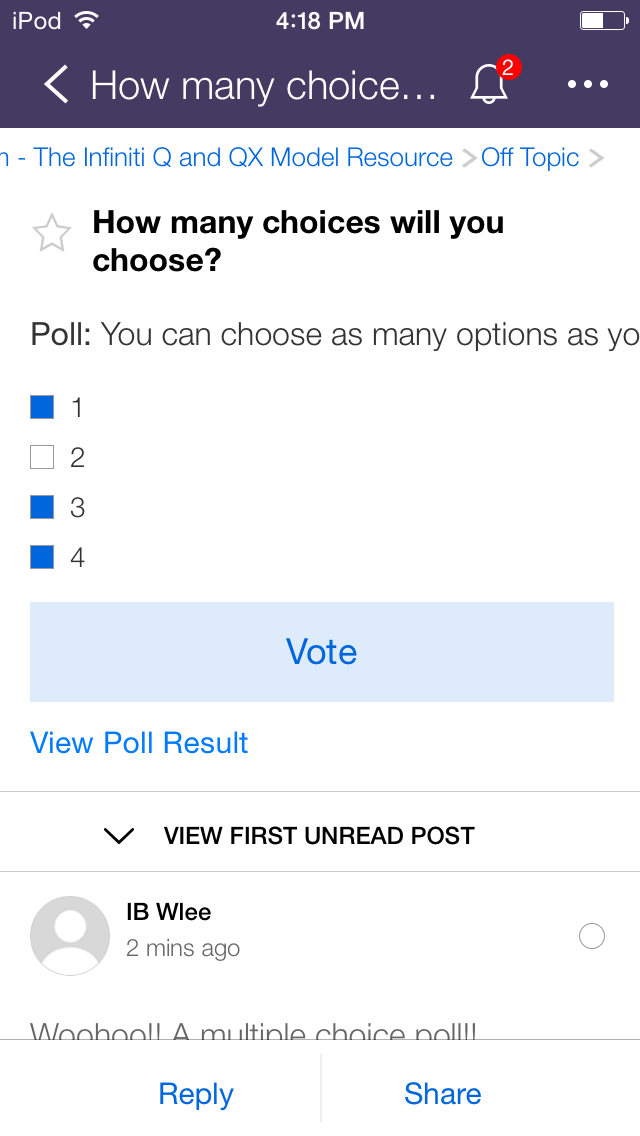Tap the Wi-Fi icon in status bar
Viewport: 640px width, 1136px height.
pyautogui.click(x=87, y=20)
